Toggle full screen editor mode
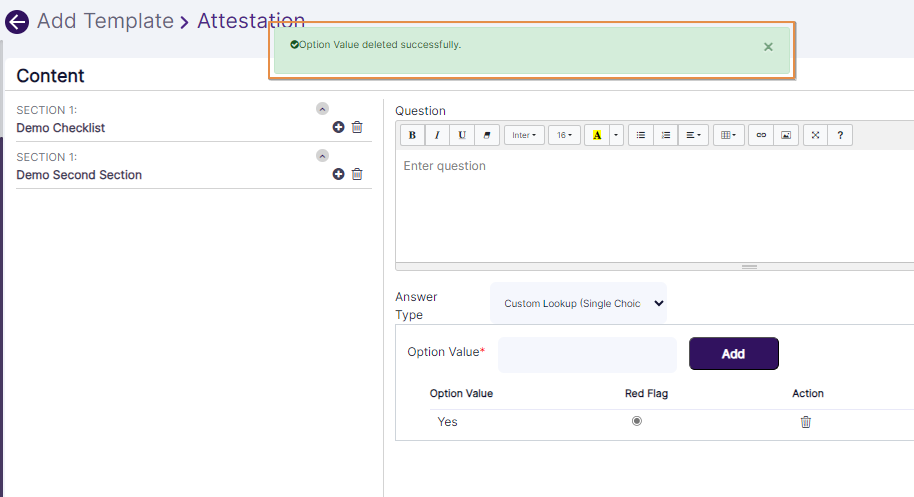914x497 pixels. coord(815,135)
